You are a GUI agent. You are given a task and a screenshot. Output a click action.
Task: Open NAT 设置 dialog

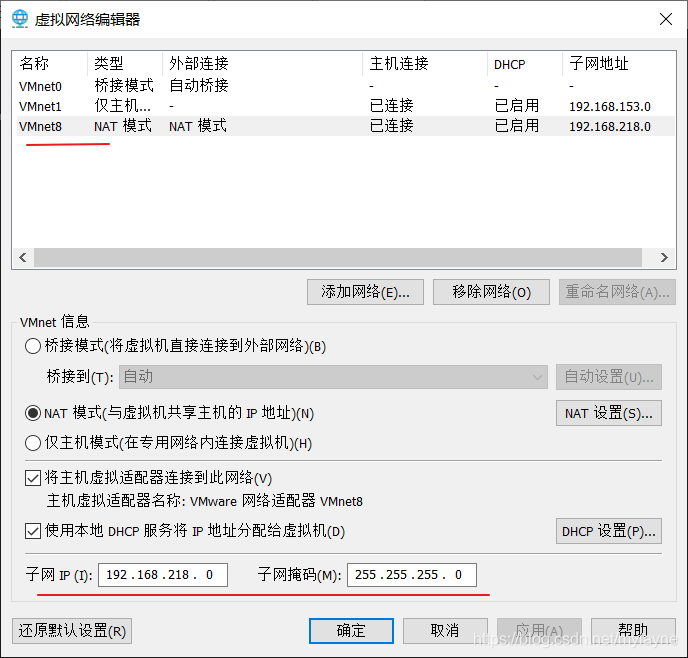point(608,413)
